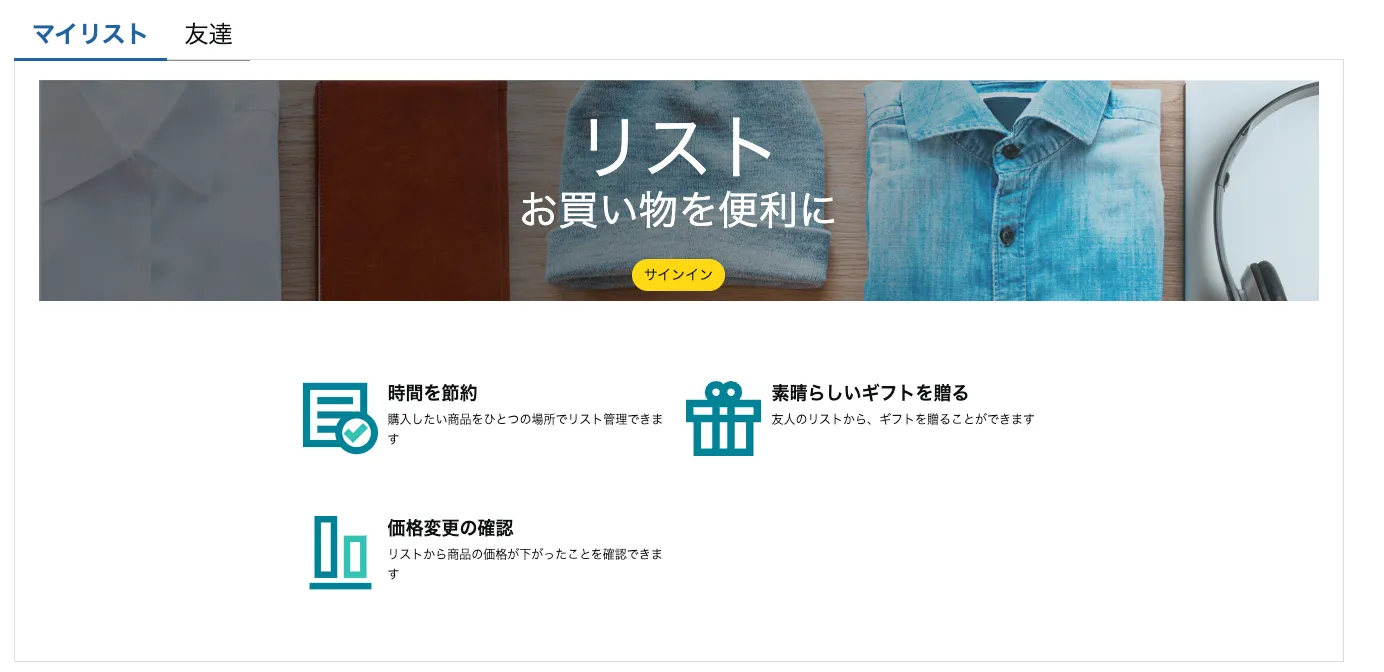The width and height of the screenshot is (1384, 672).
Task: Click the brown notebook in the banner
Action: (411, 191)
